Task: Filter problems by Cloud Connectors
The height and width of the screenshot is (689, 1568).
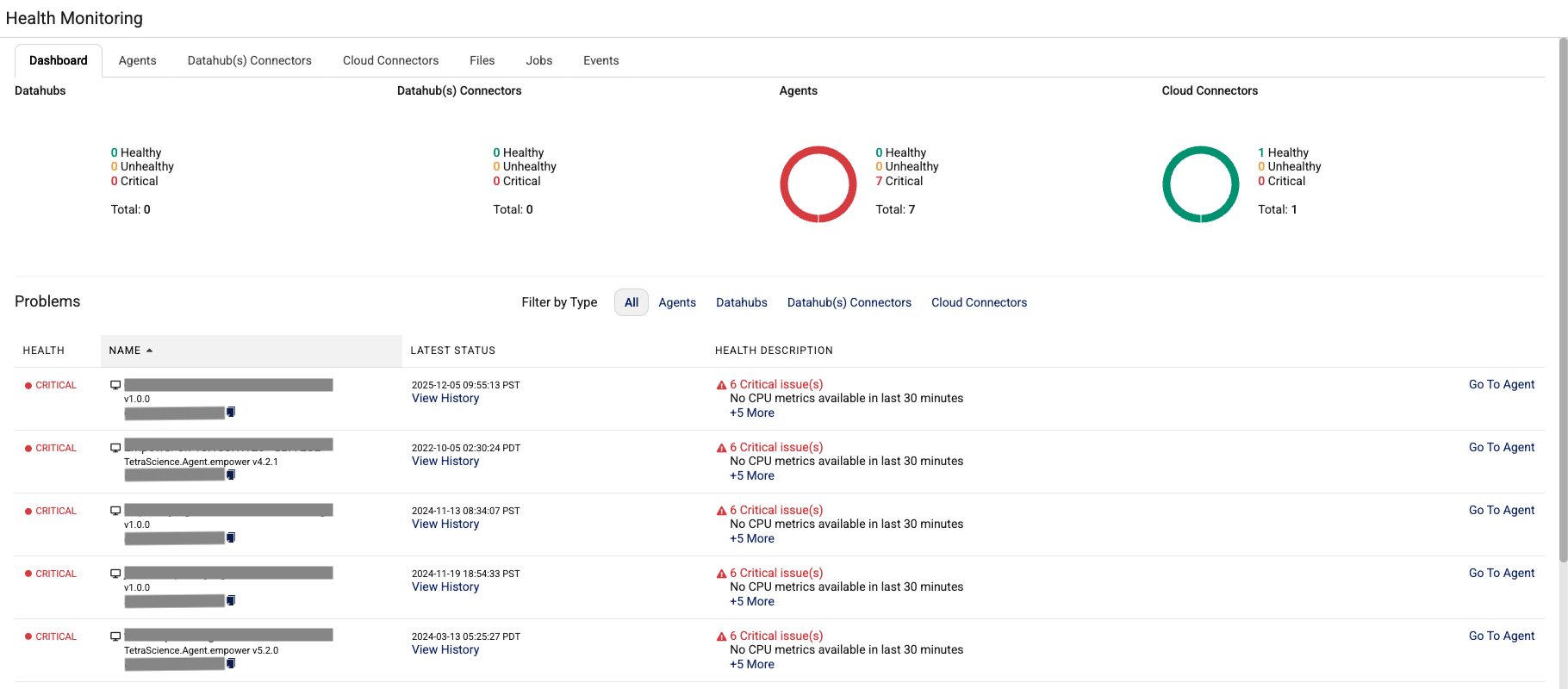Action: pos(980,302)
